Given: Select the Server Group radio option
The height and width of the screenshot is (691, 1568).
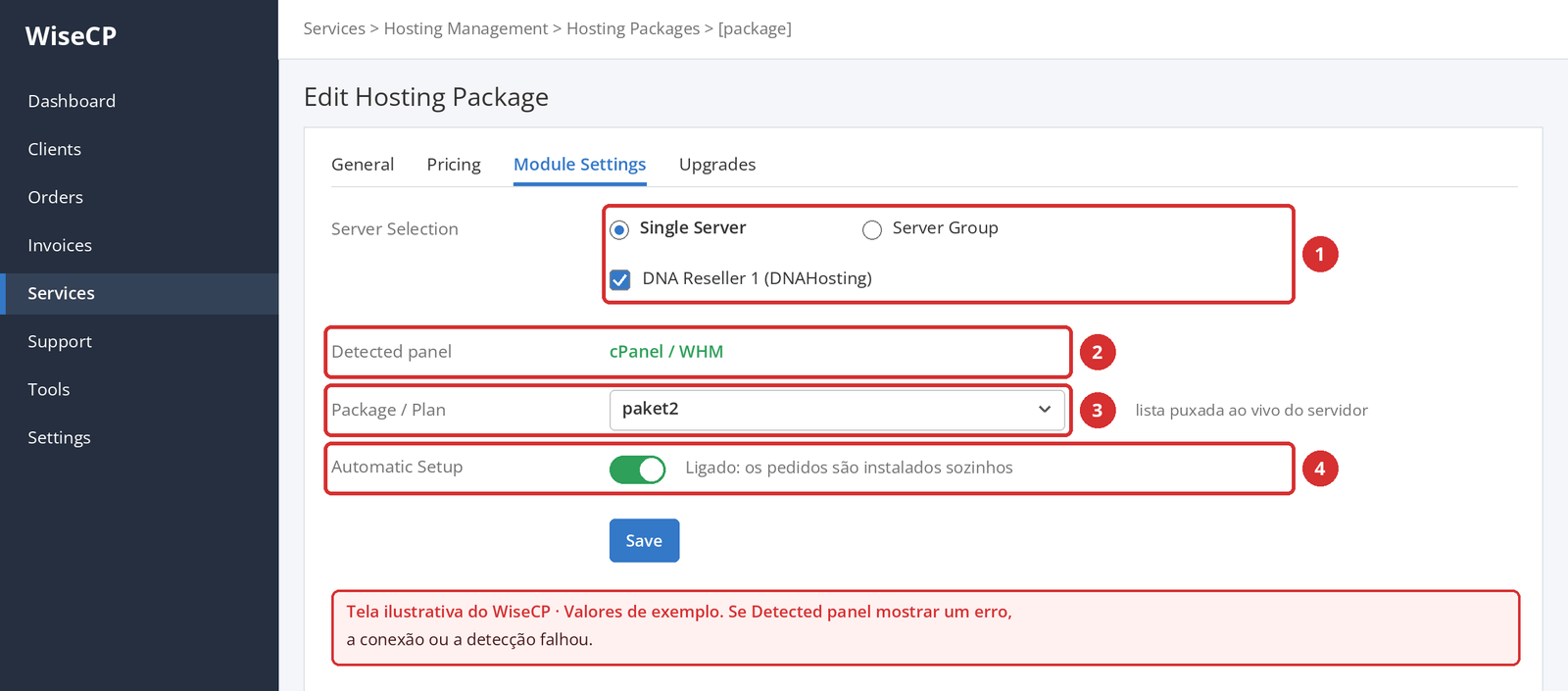Looking at the screenshot, I should click(872, 230).
